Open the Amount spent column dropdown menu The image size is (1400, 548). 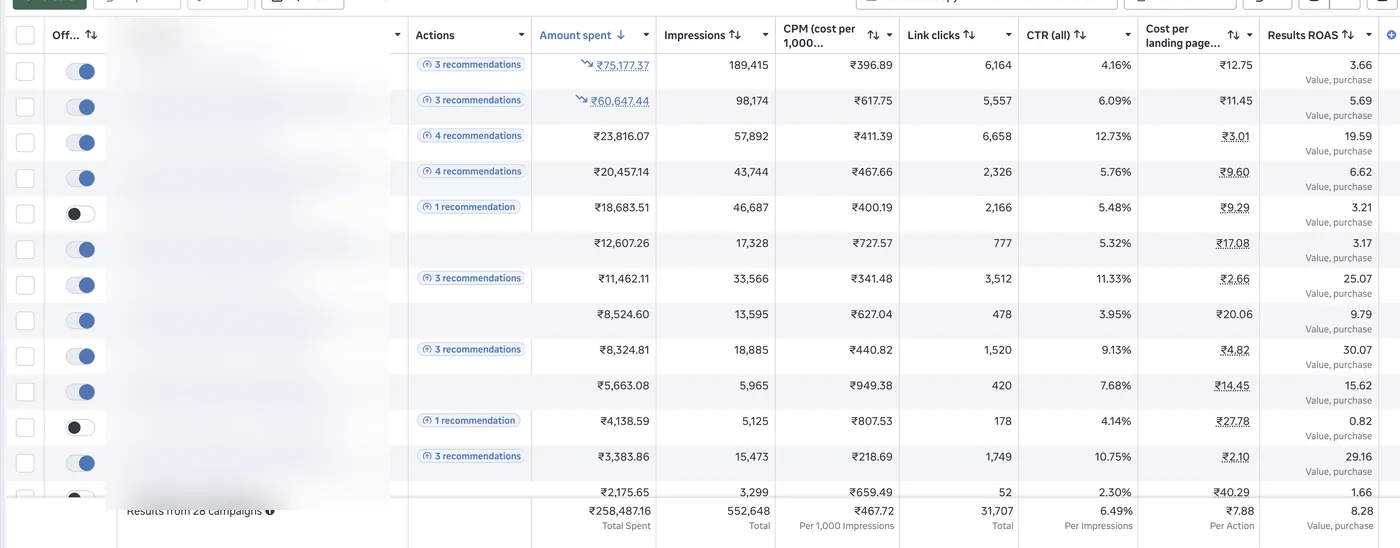click(645, 35)
